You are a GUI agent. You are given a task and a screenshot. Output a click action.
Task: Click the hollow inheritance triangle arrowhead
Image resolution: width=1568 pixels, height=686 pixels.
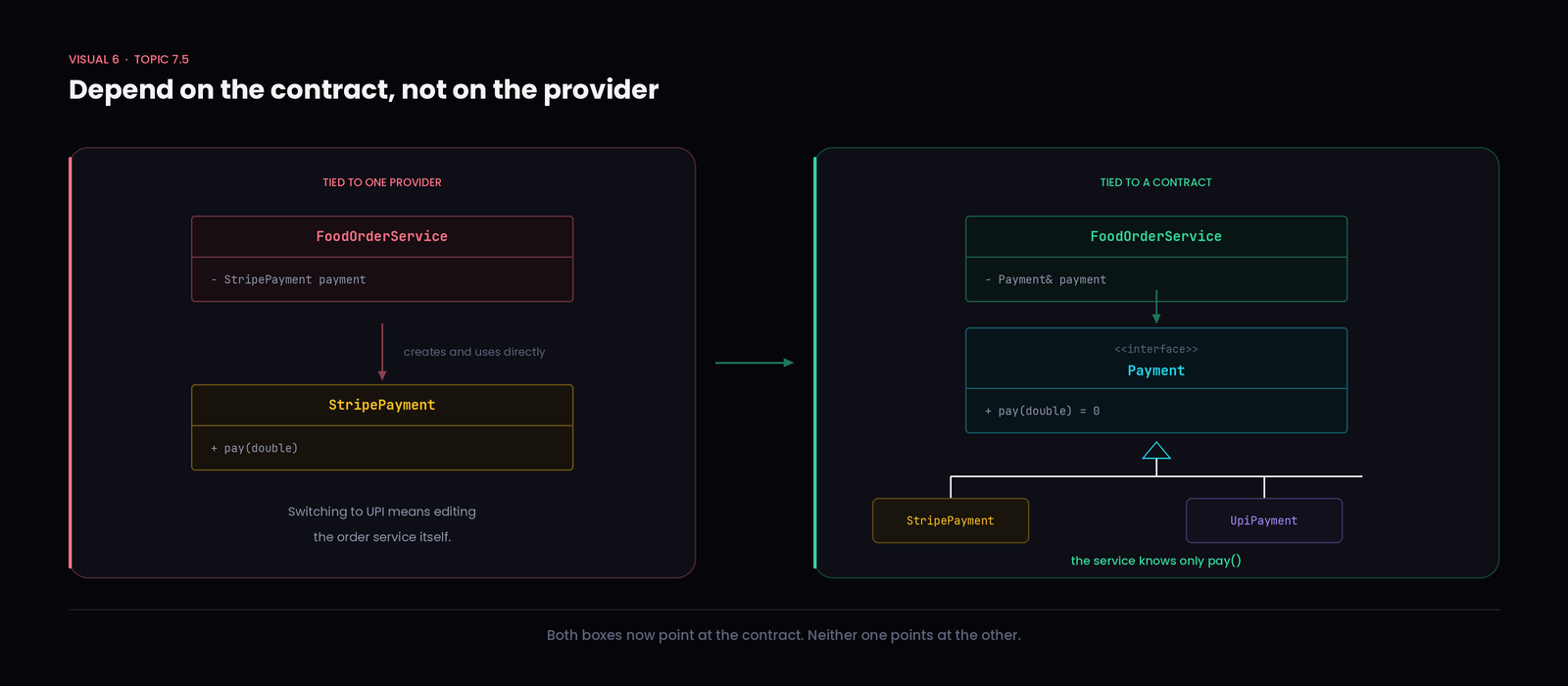(x=1156, y=451)
